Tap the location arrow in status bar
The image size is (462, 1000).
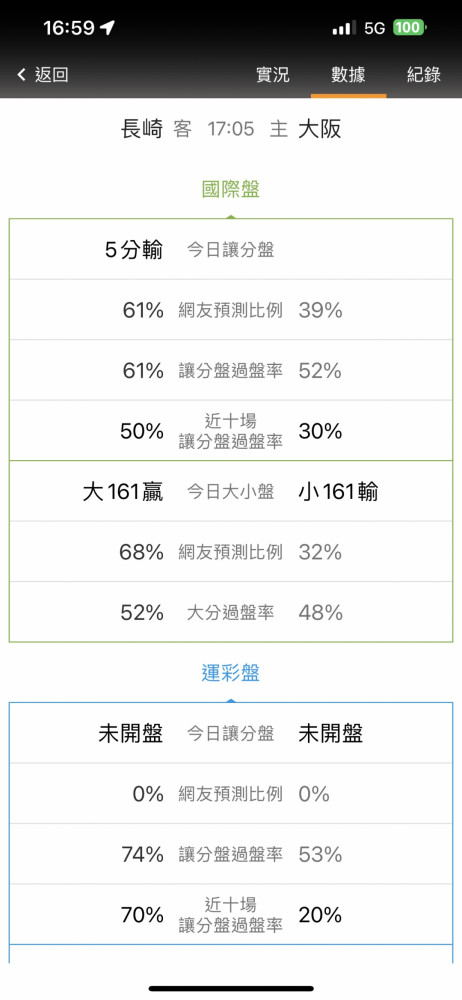(108, 28)
